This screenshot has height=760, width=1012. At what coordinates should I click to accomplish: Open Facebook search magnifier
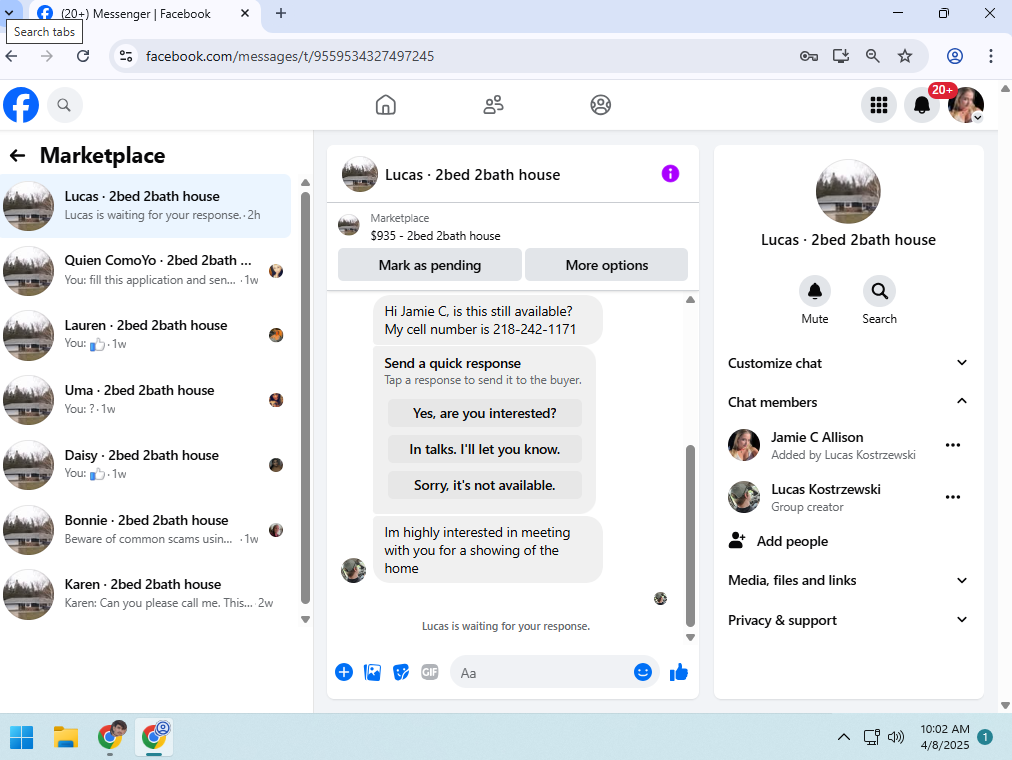(64, 105)
